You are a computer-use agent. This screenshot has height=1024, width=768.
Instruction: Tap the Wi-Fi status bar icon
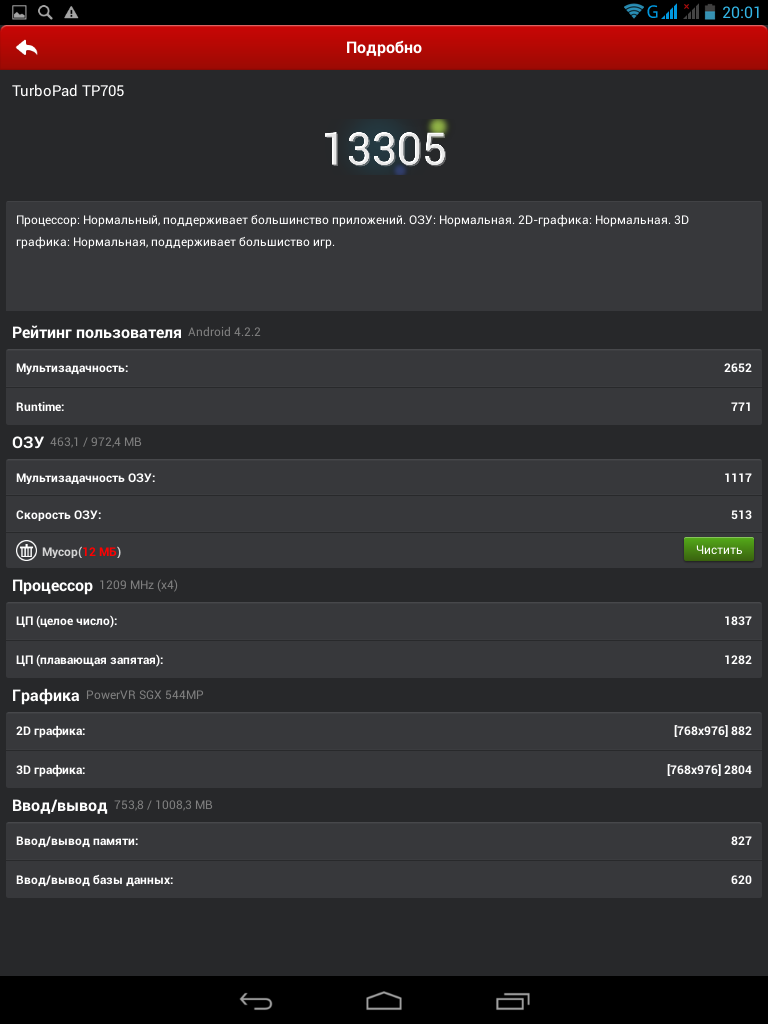[x=633, y=12]
